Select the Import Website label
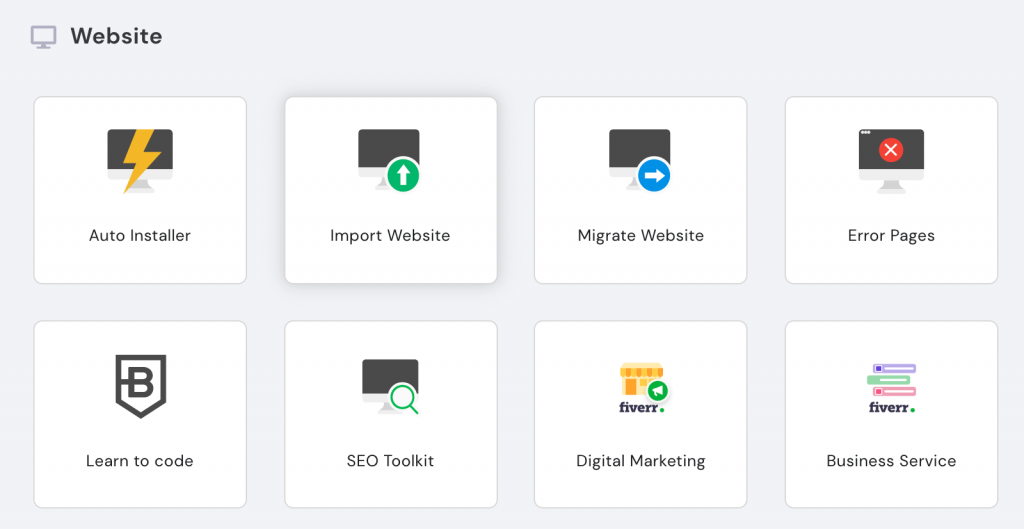 (390, 235)
